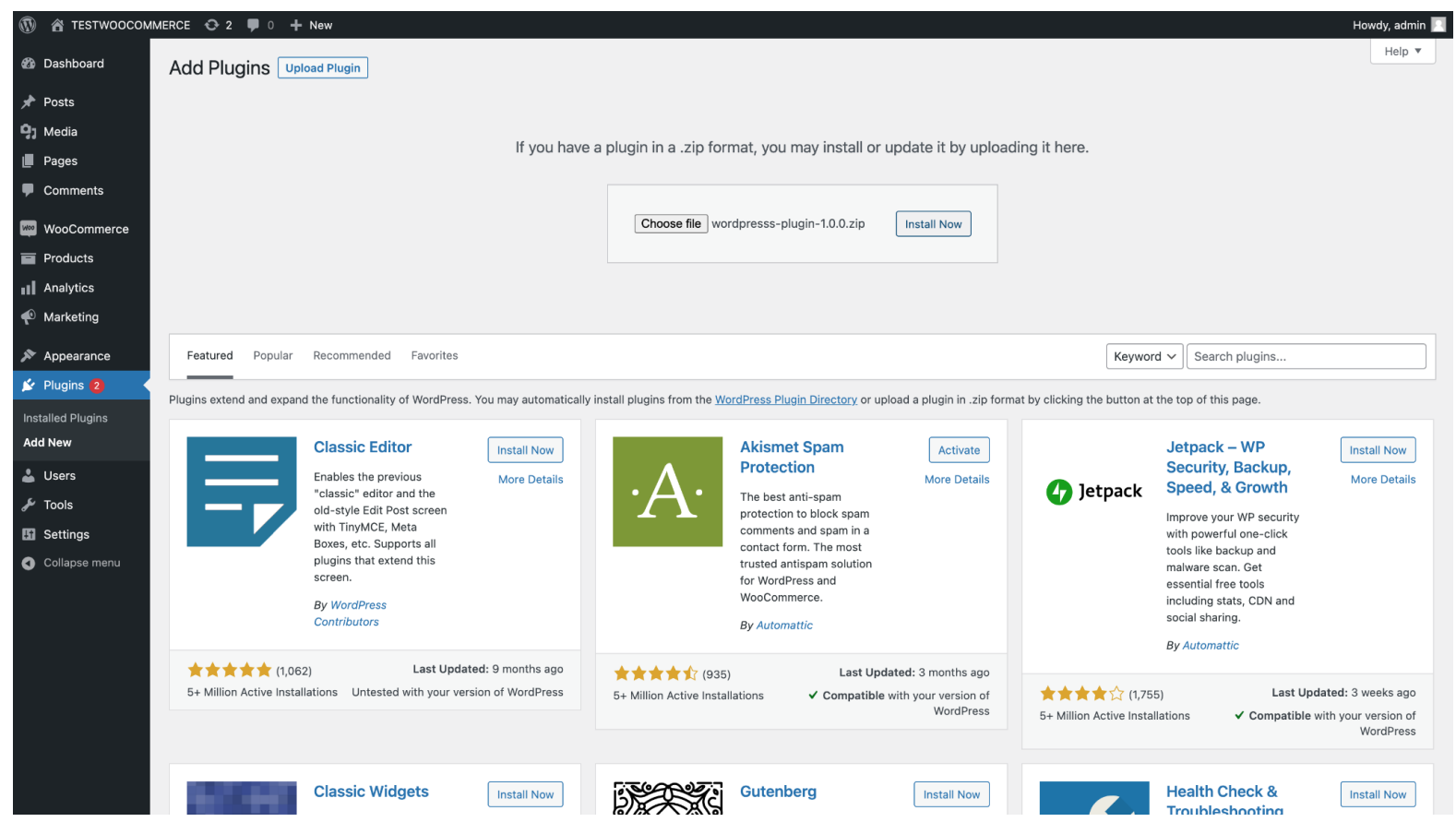Click the admin avatar icon
The width and height of the screenshot is (1456, 834).
[1438, 25]
